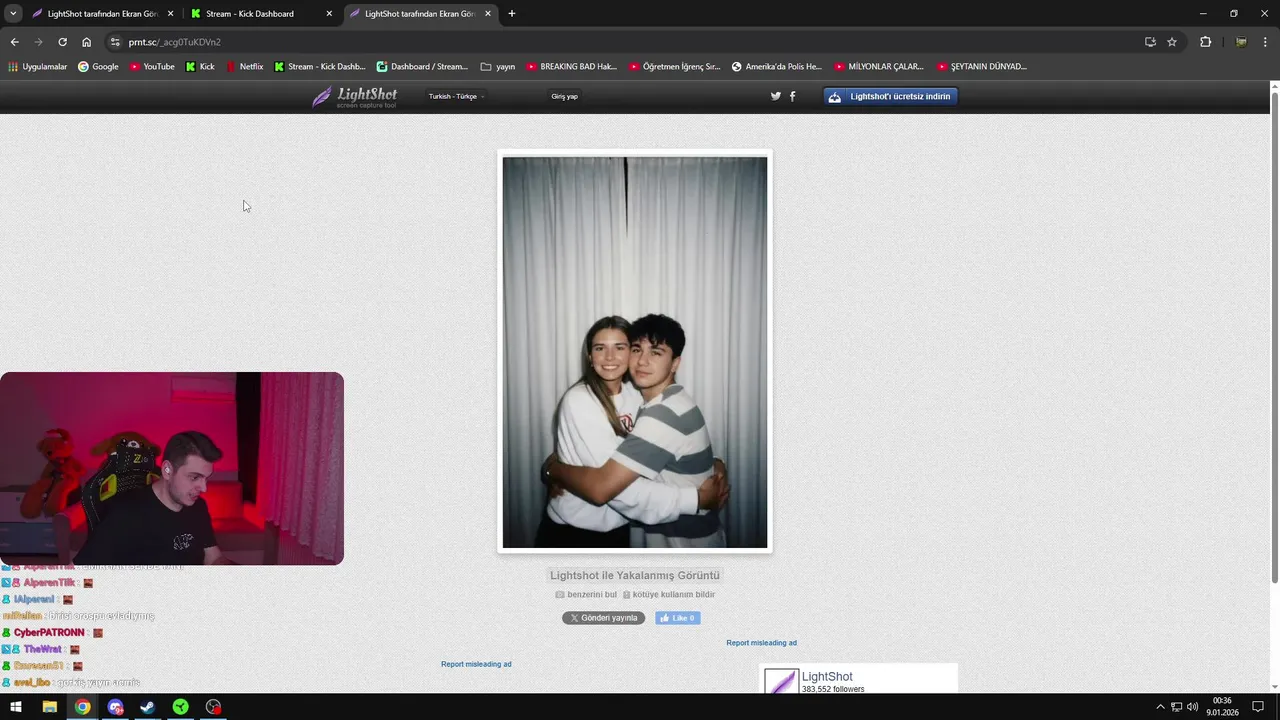Switch to first LightShot tab
1280x720 pixels.
(x=102, y=14)
